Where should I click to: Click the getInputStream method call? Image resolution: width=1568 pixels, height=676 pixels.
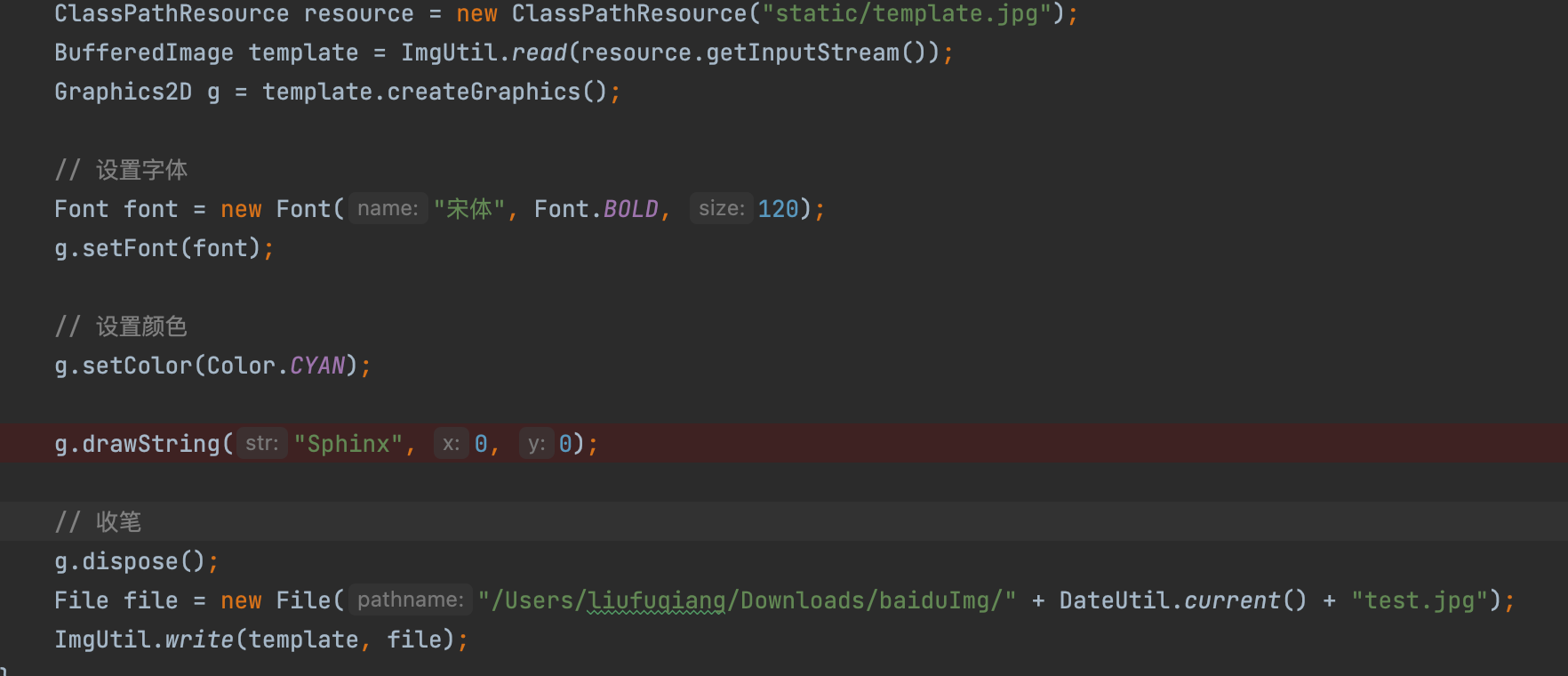(x=803, y=53)
